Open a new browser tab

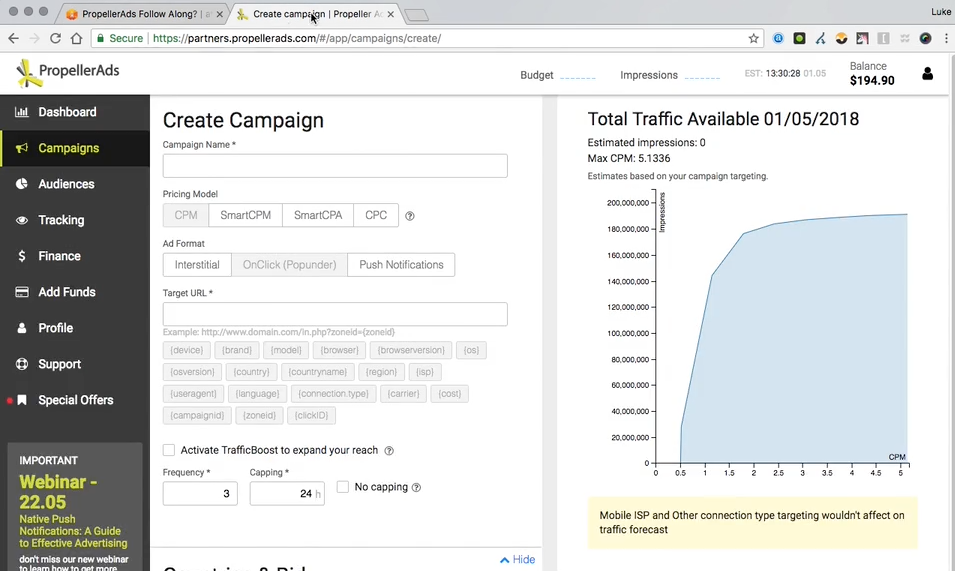(x=417, y=15)
